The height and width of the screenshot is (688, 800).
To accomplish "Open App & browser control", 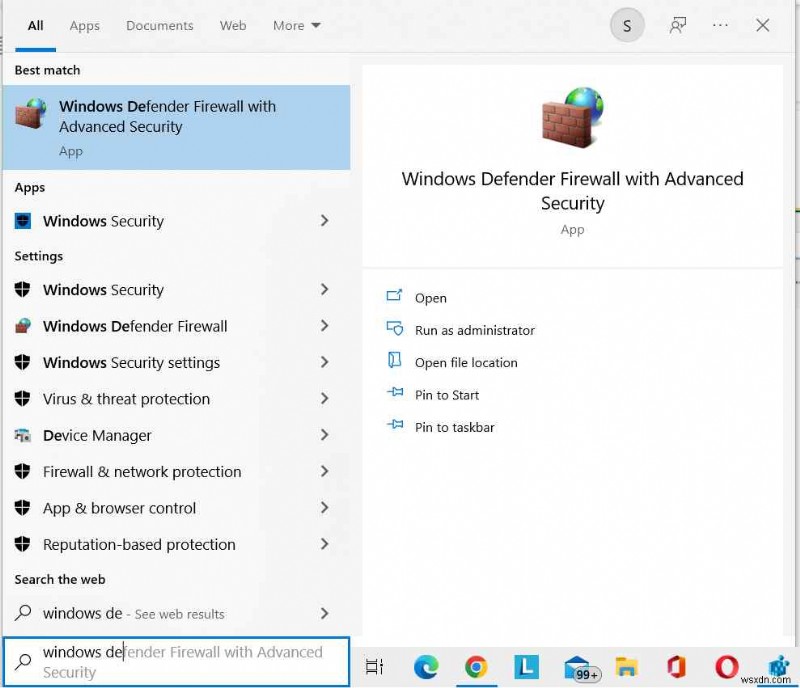I will coord(177,508).
